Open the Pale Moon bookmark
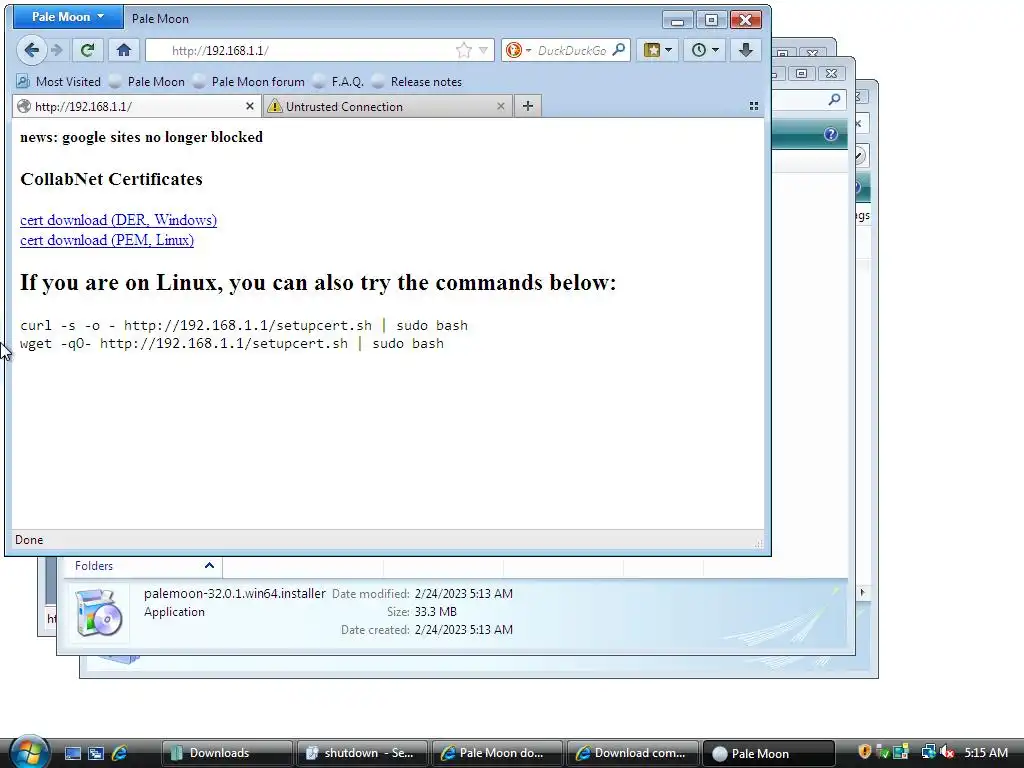The height and width of the screenshot is (768, 1024). pos(148,82)
